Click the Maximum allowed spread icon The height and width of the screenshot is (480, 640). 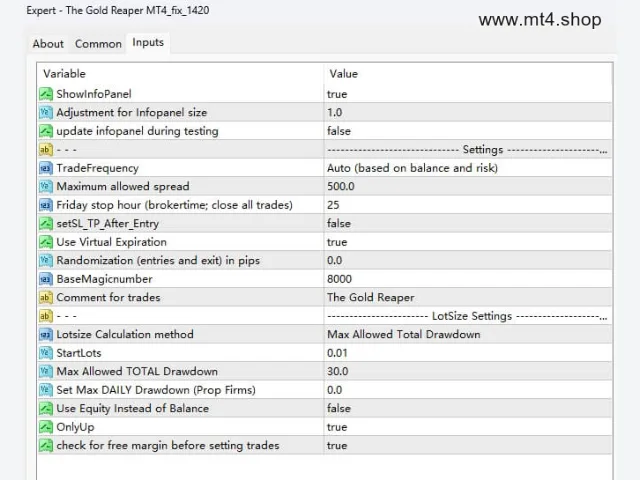(46, 187)
